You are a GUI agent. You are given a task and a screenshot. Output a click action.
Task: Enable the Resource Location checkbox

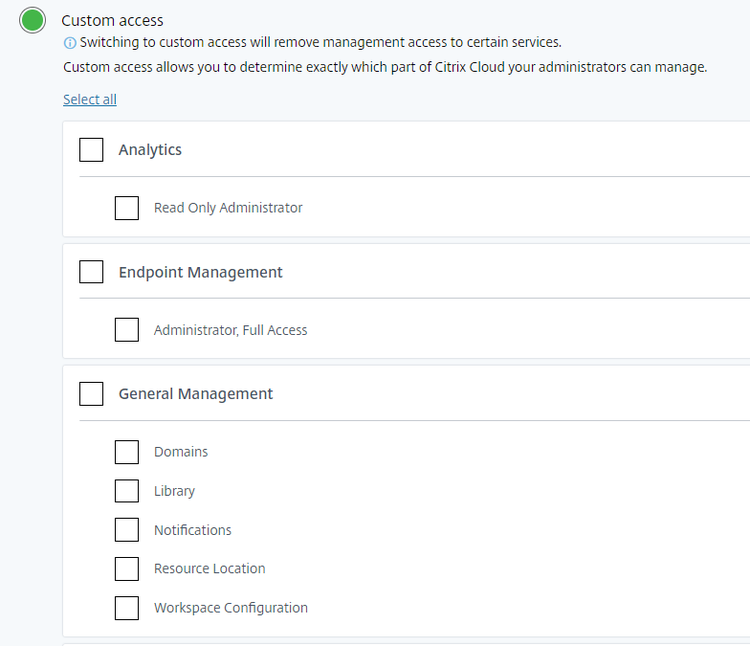tap(127, 569)
